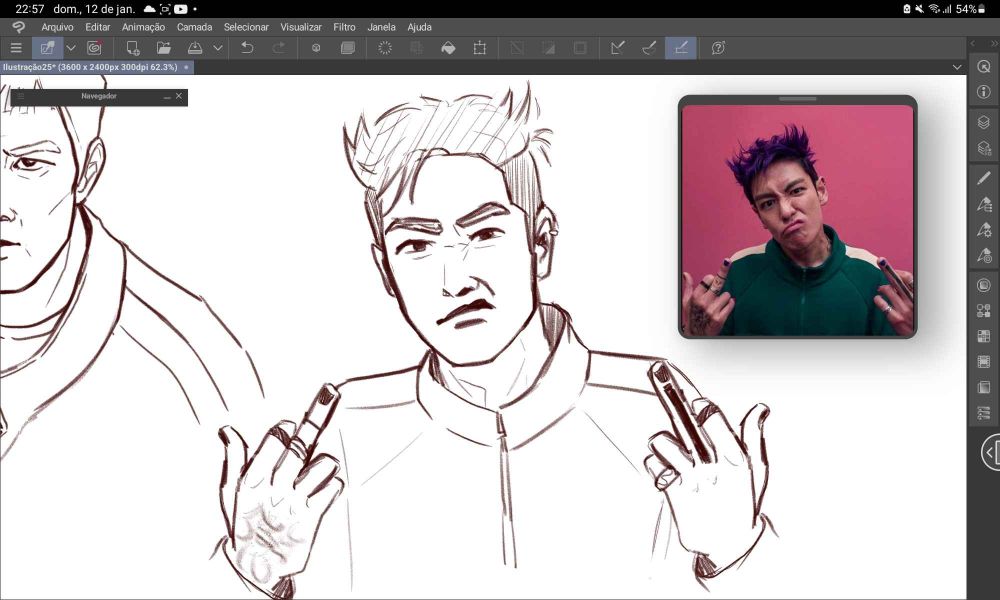Click the Clear Selection dashed-circle icon

384,47
